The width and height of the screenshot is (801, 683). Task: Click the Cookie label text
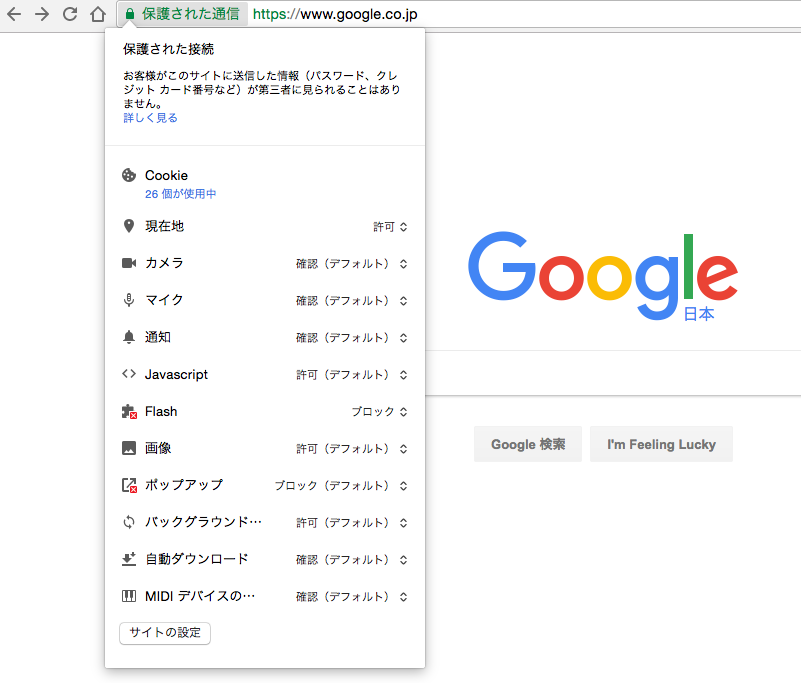tap(166, 175)
